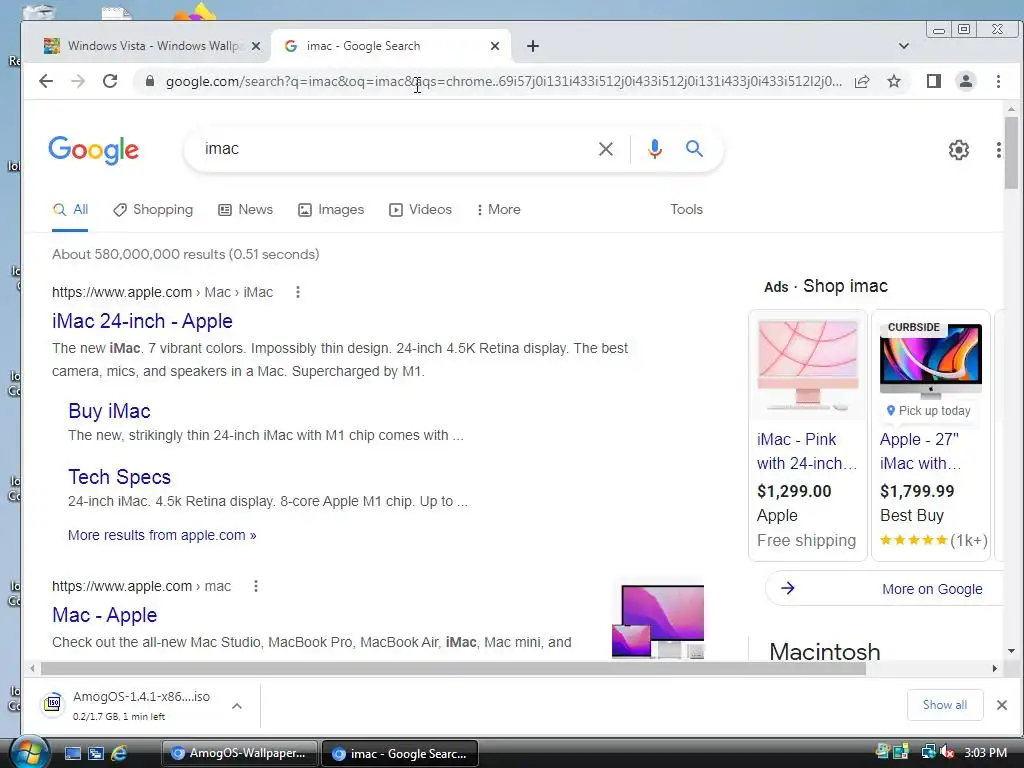The width and height of the screenshot is (1024, 768).
Task: Open the Tech Specs sitelink
Action: [120, 477]
